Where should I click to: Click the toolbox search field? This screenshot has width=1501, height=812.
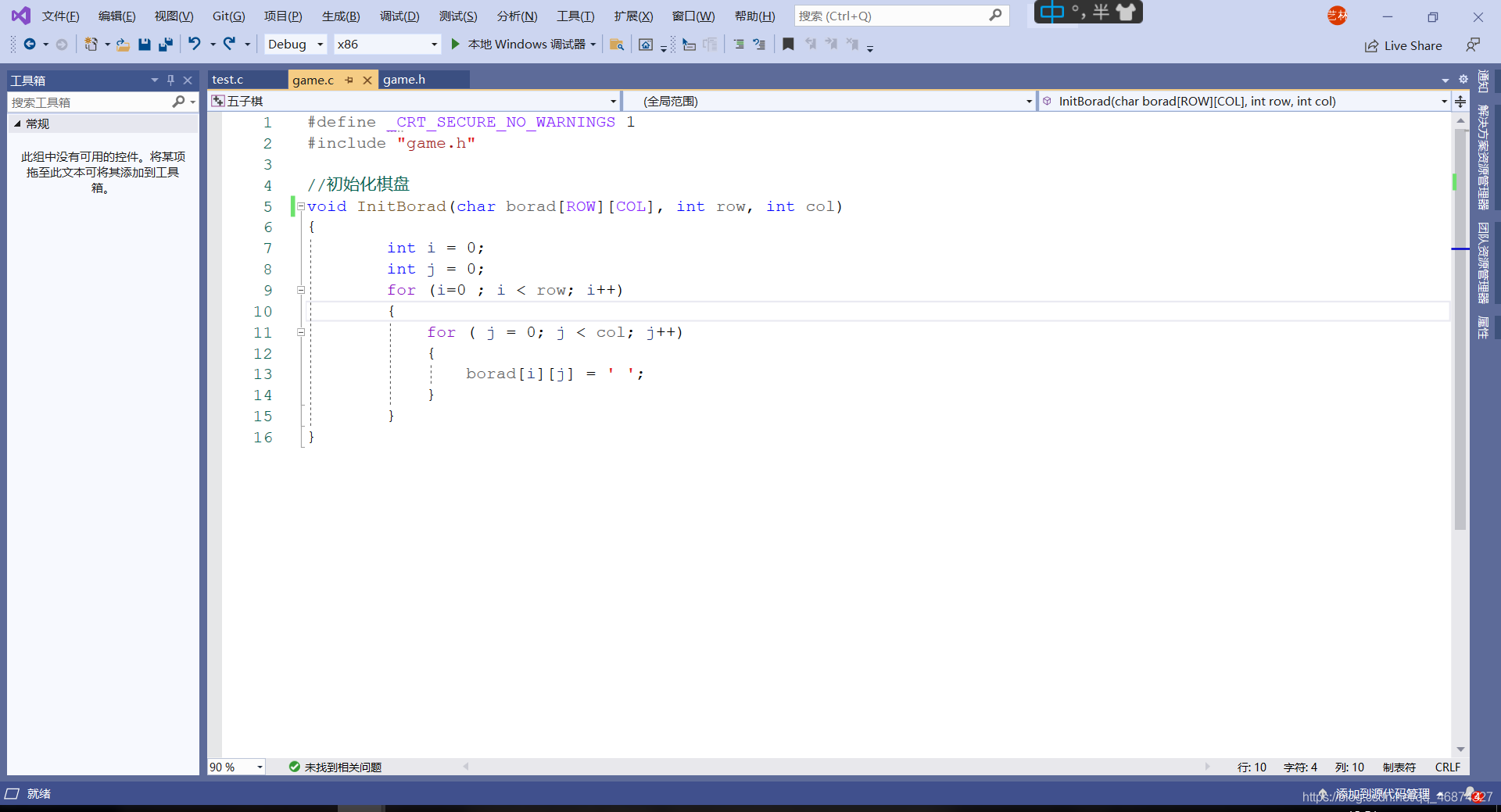click(90, 102)
